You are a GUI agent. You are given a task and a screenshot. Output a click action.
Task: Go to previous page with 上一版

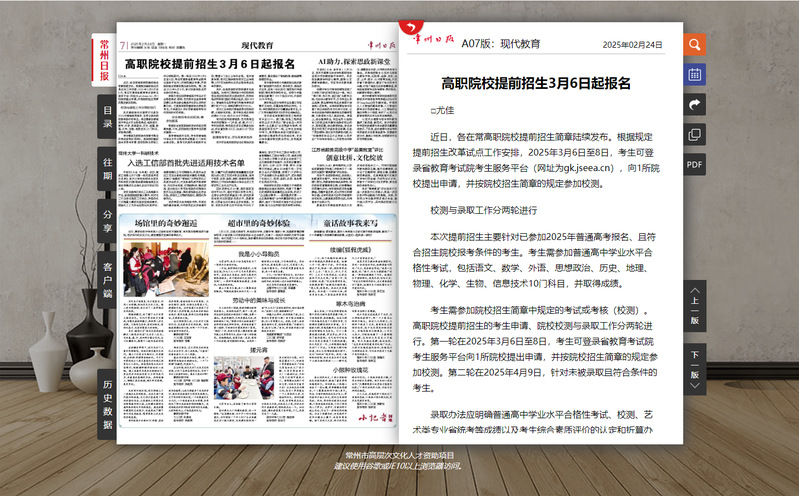tap(694, 304)
